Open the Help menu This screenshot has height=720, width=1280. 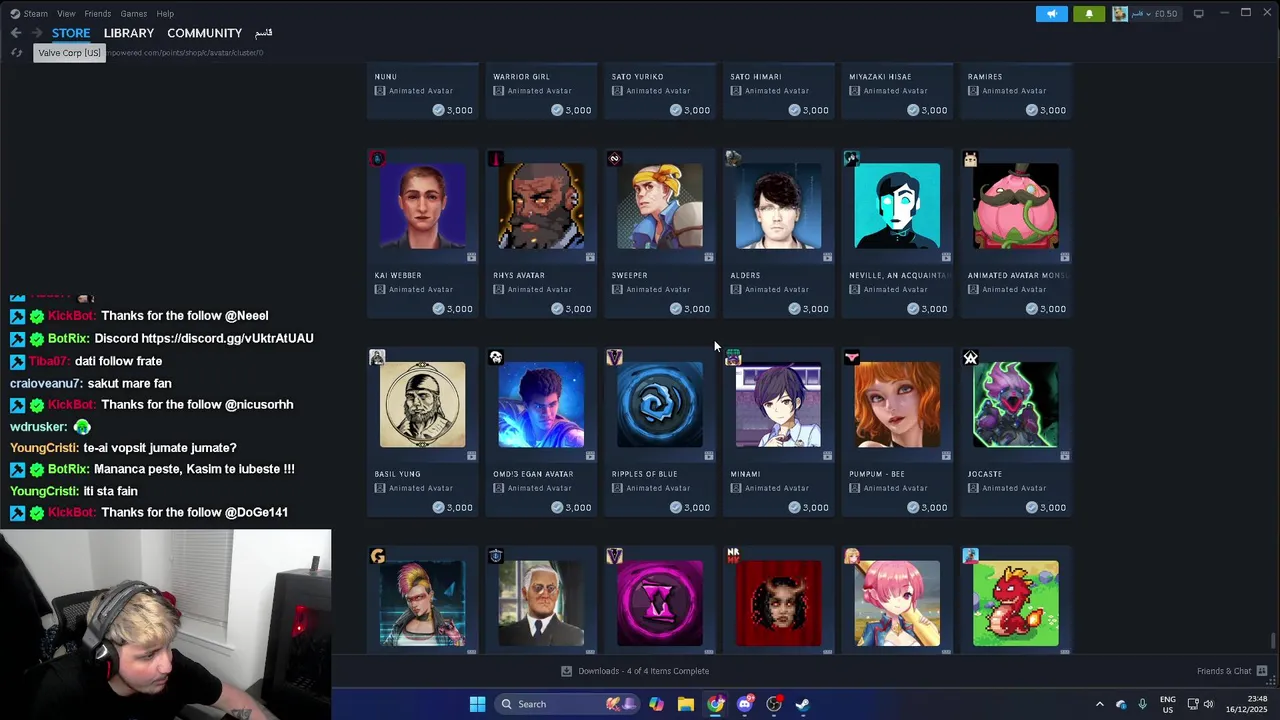(165, 14)
